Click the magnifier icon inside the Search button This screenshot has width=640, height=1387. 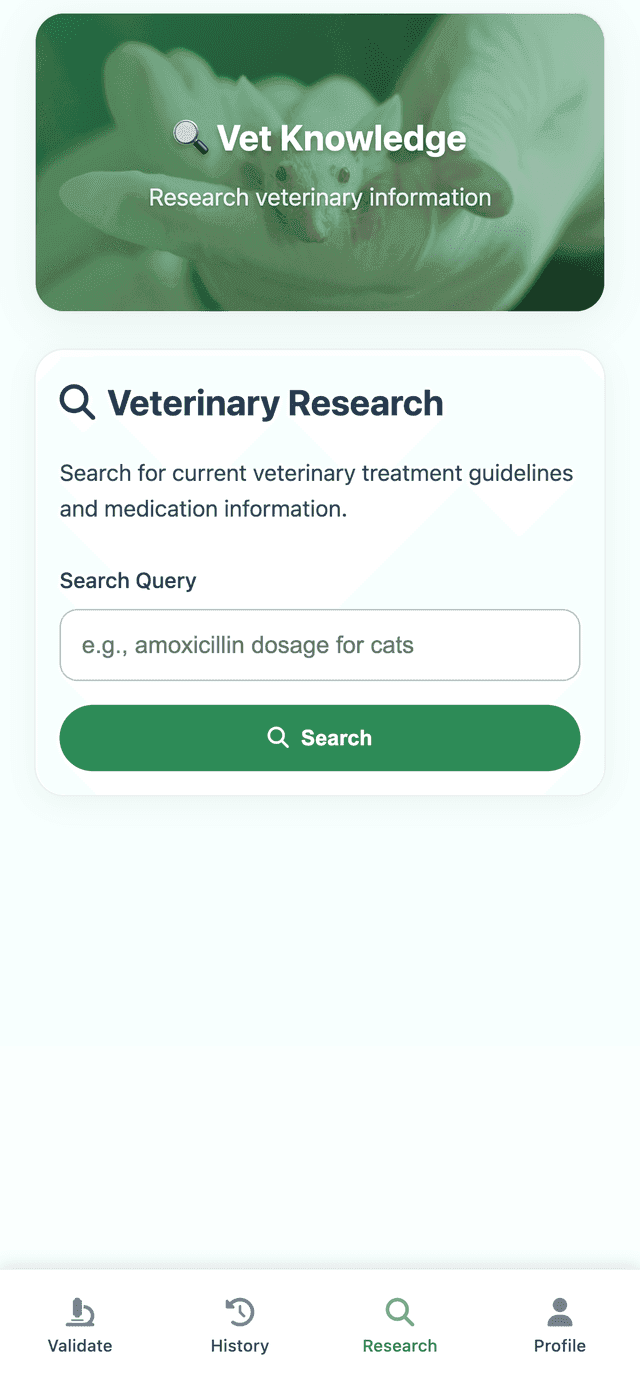[278, 738]
